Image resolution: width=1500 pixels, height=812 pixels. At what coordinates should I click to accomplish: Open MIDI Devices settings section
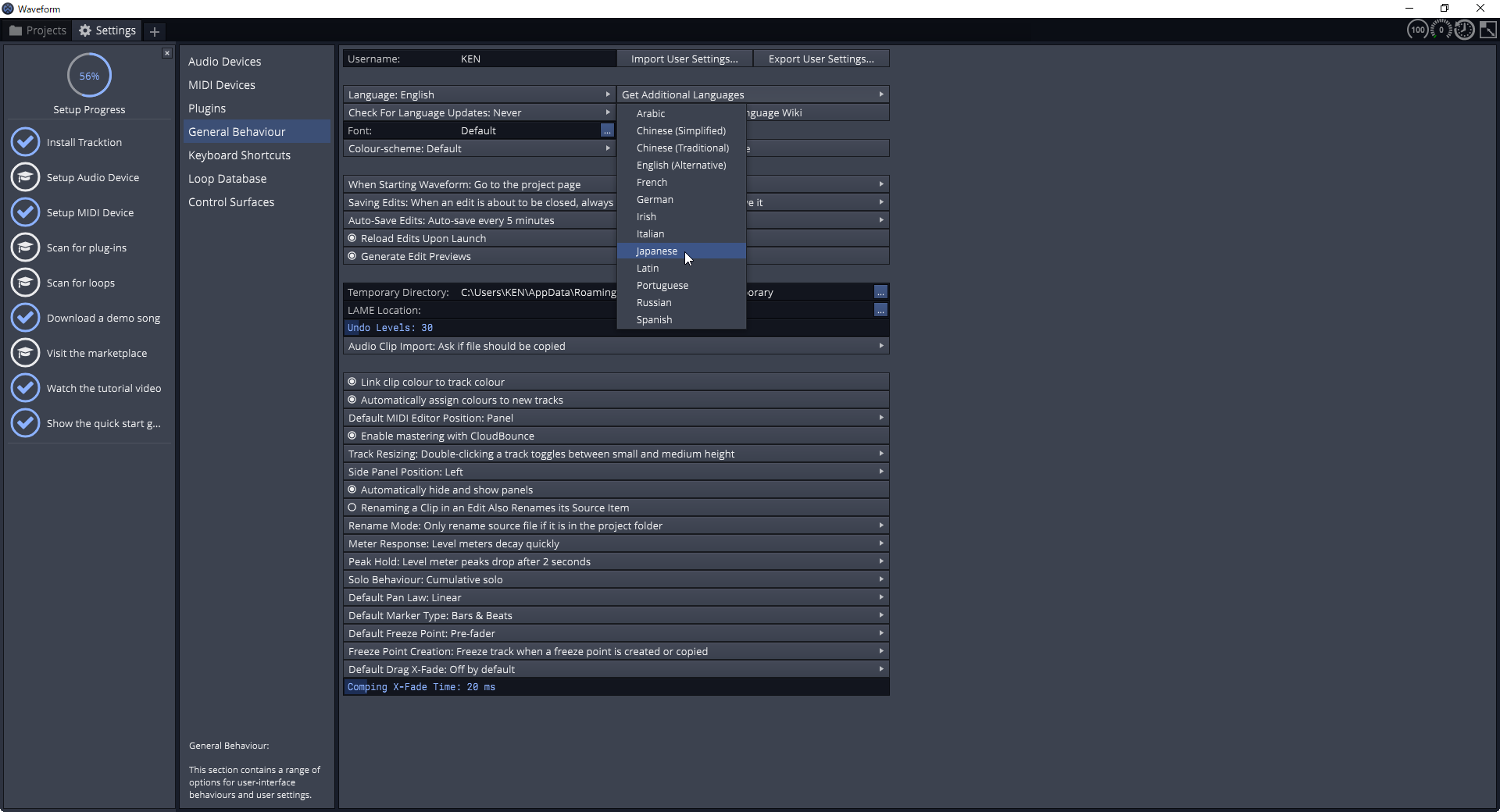tap(257, 85)
